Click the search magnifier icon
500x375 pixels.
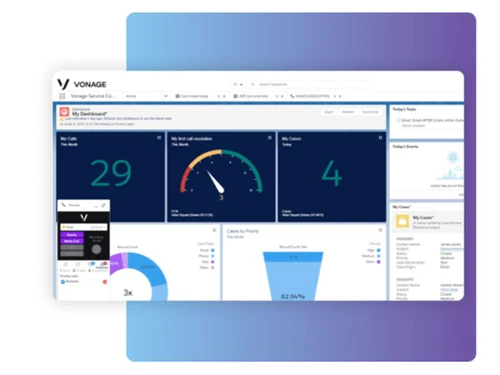[253, 84]
